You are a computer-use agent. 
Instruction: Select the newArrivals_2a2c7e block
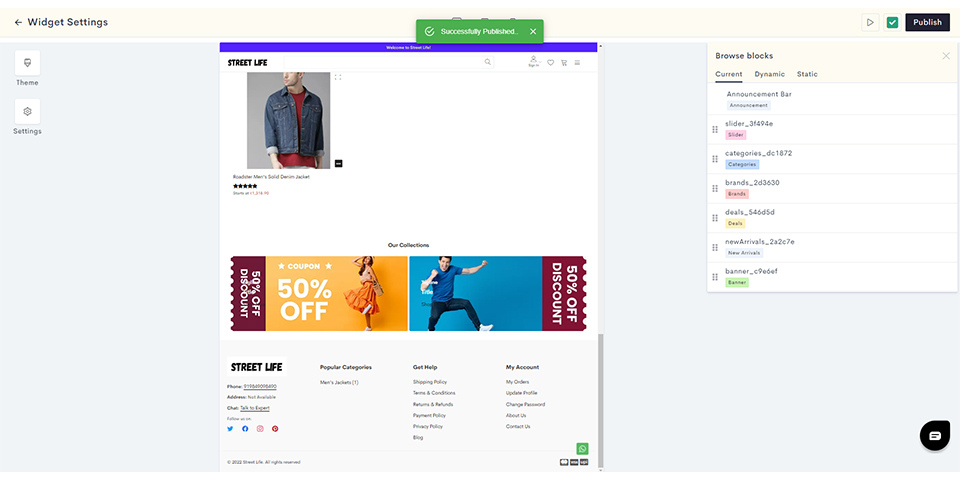click(x=833, y=247)
